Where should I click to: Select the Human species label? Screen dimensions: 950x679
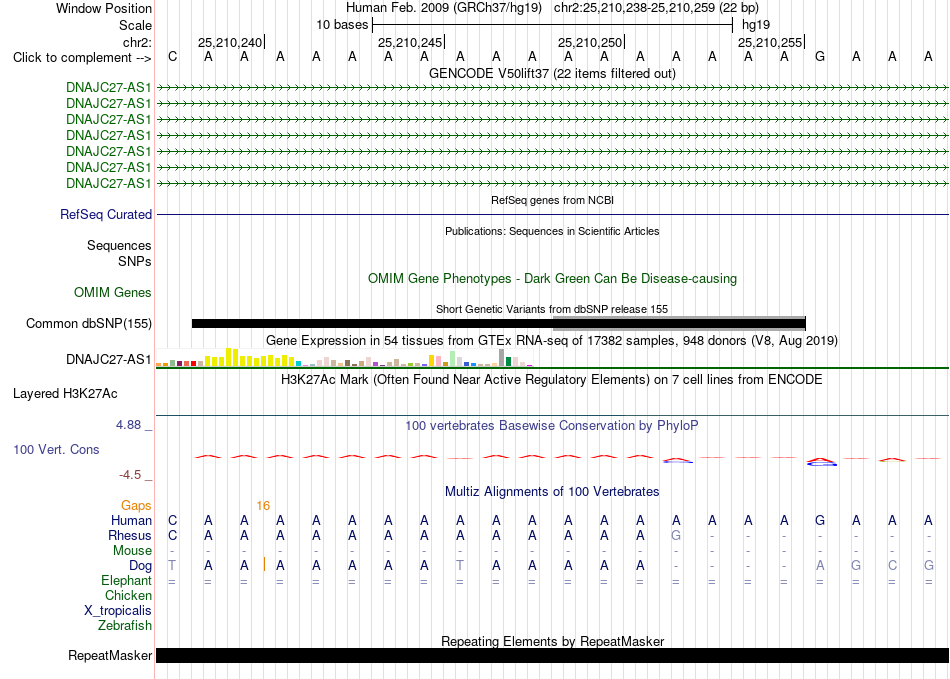pos(131,520)
